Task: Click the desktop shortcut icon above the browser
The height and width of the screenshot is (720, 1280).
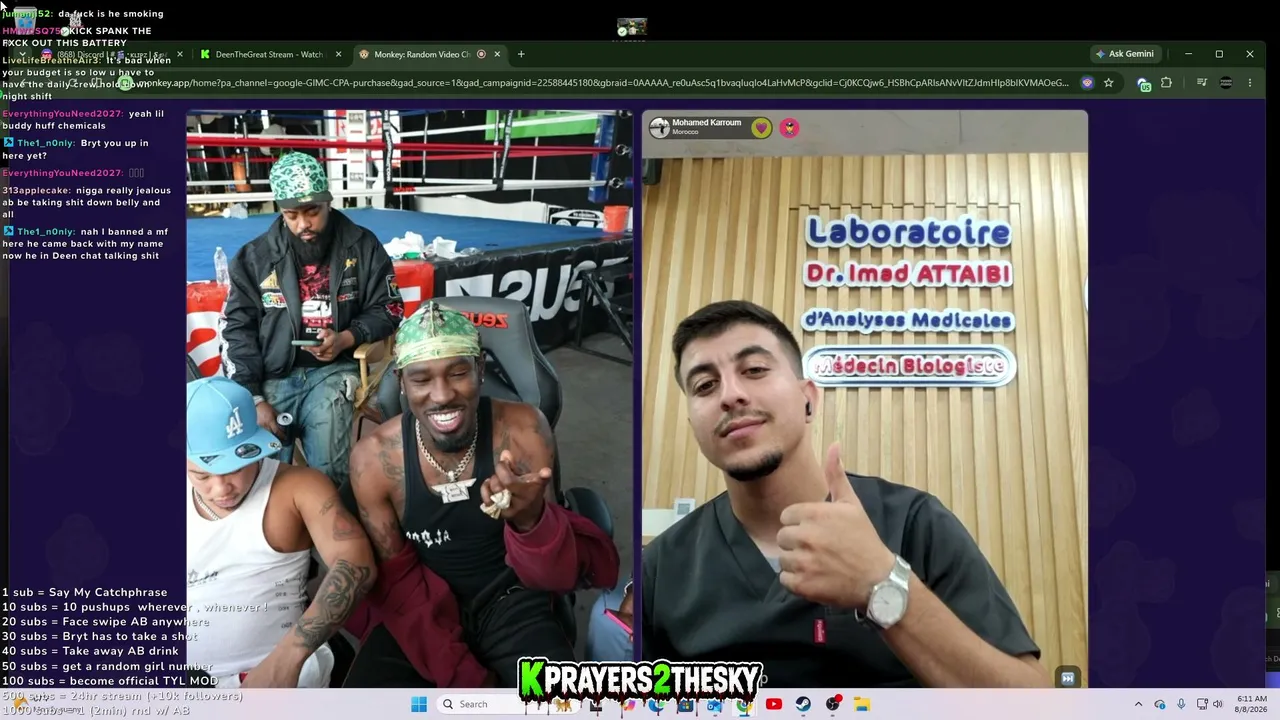Action: pos(631,28)
